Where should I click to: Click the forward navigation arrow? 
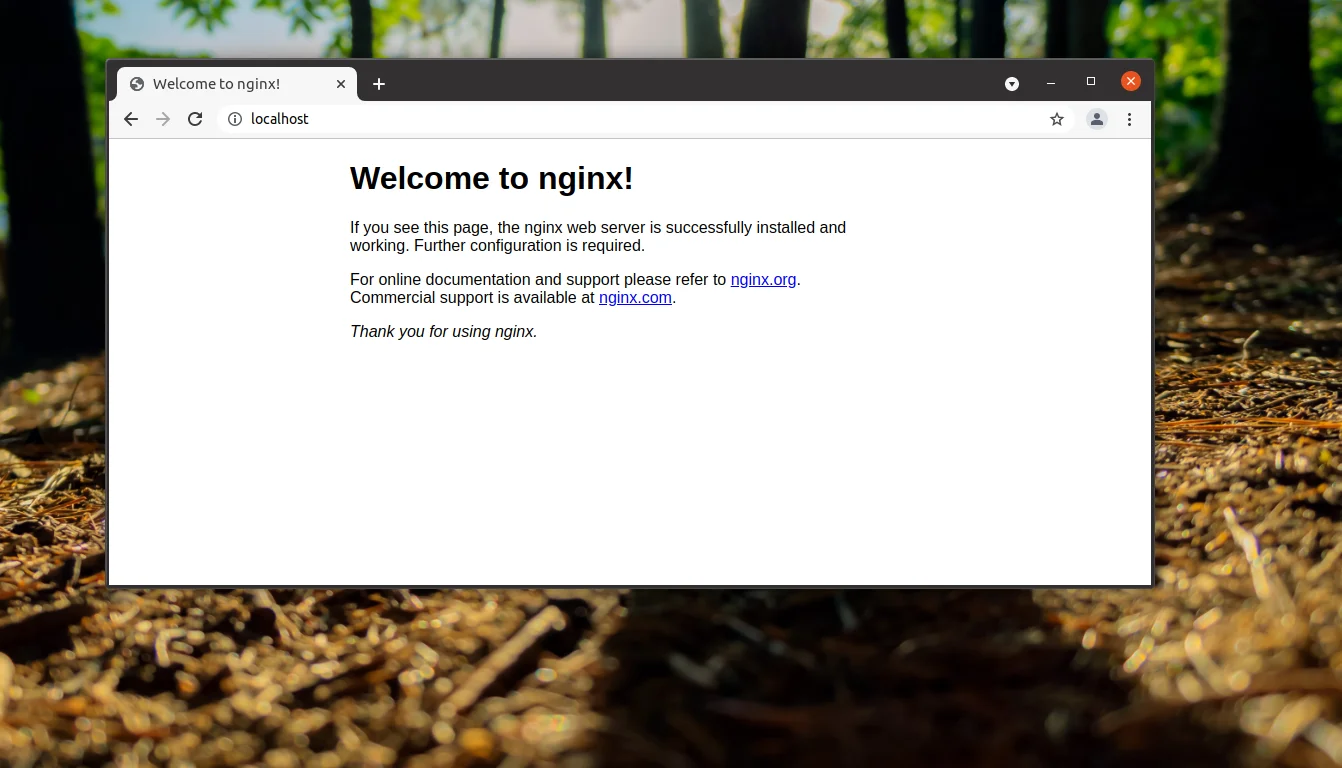(x=163, y=118)
